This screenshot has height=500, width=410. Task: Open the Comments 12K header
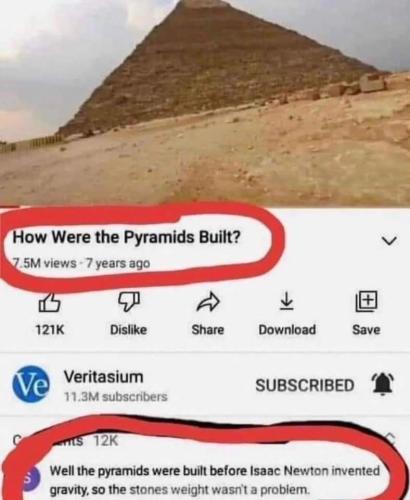(x=65, y=441)
